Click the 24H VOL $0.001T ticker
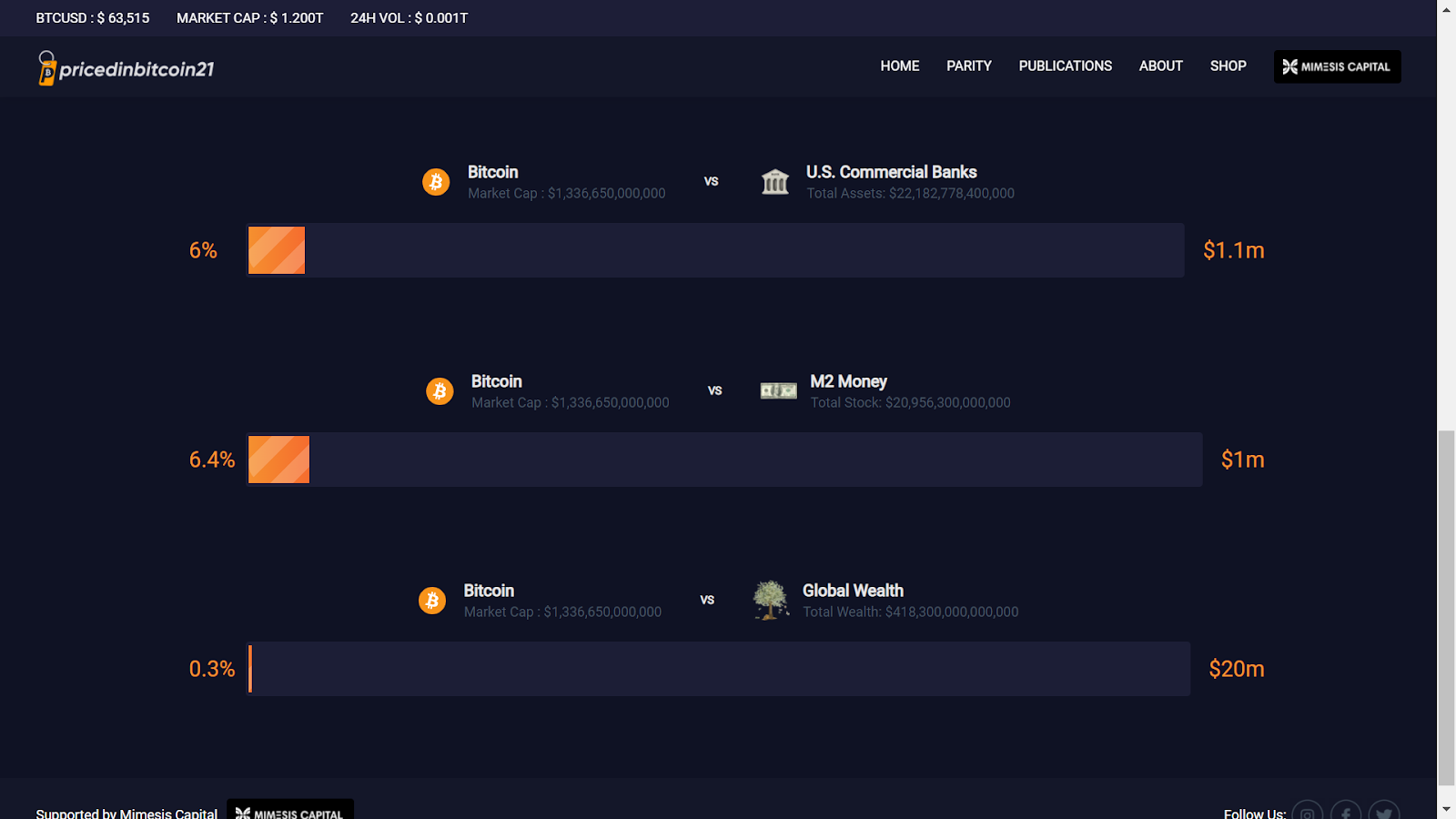This screenshot has width=1456, height=819. click(409, 18)
